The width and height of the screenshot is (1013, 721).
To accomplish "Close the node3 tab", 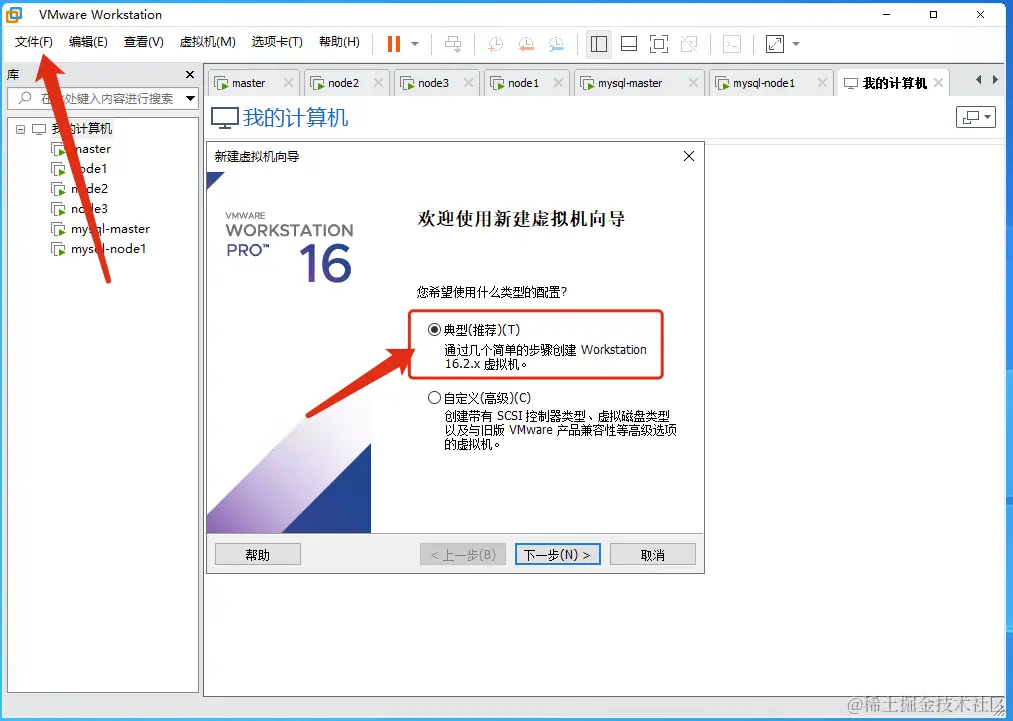I will tap(468, 83).
